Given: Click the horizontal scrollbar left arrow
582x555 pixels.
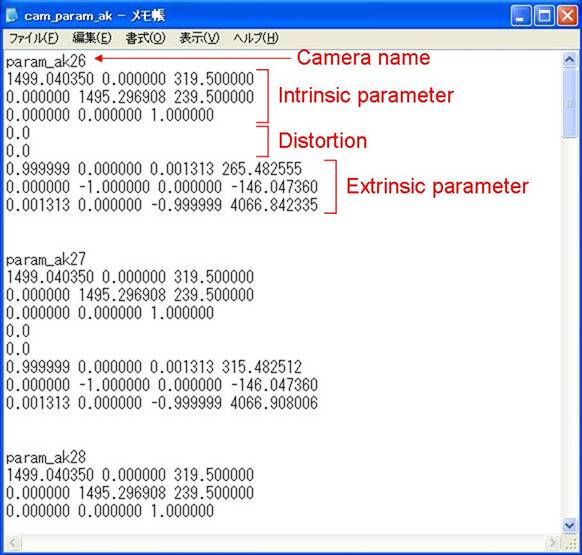Looking at the screenshot, I should click(13, 543).
